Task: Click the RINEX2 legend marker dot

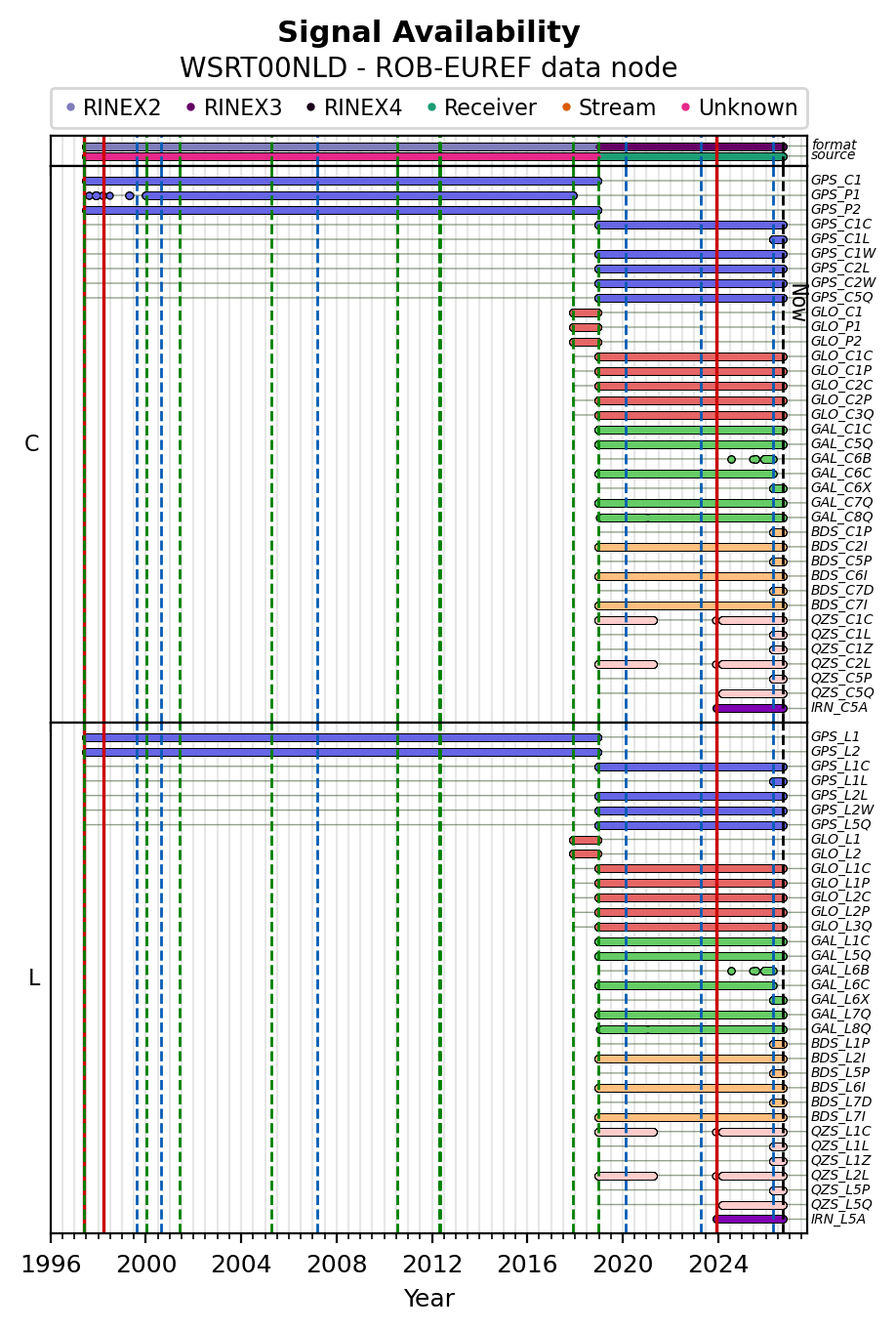Action: click(70, 107)
